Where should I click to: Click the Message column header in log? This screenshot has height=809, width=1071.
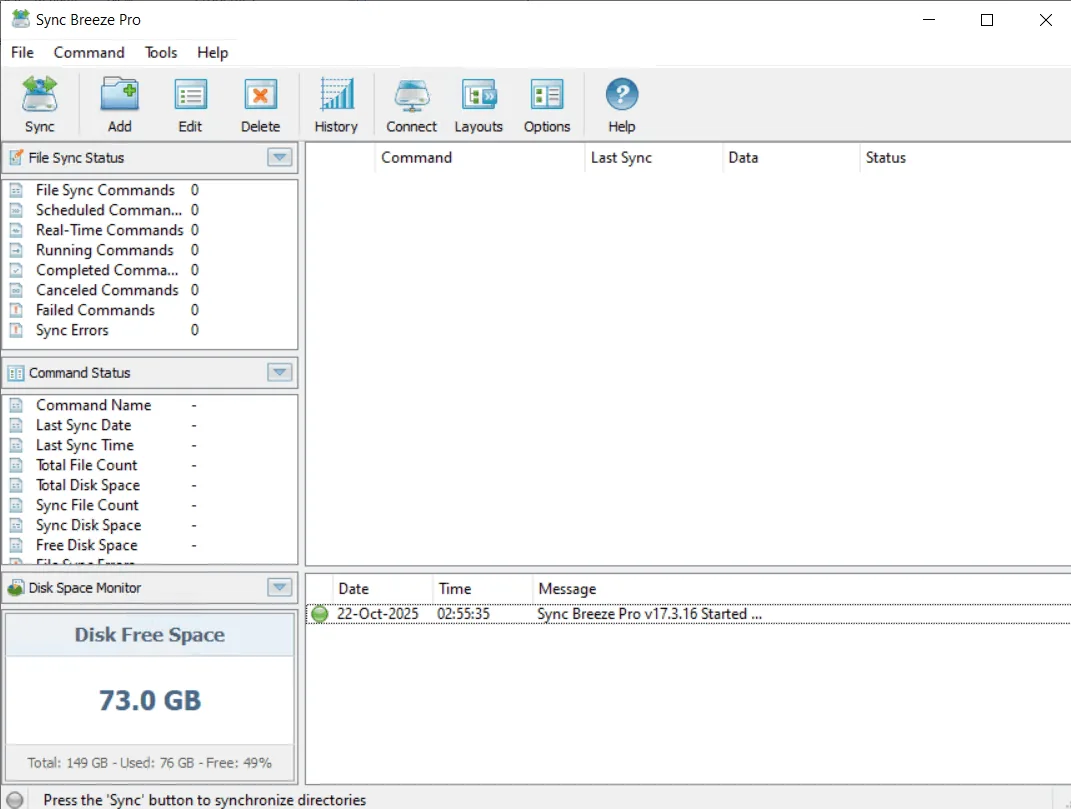(x=801, y=589)
